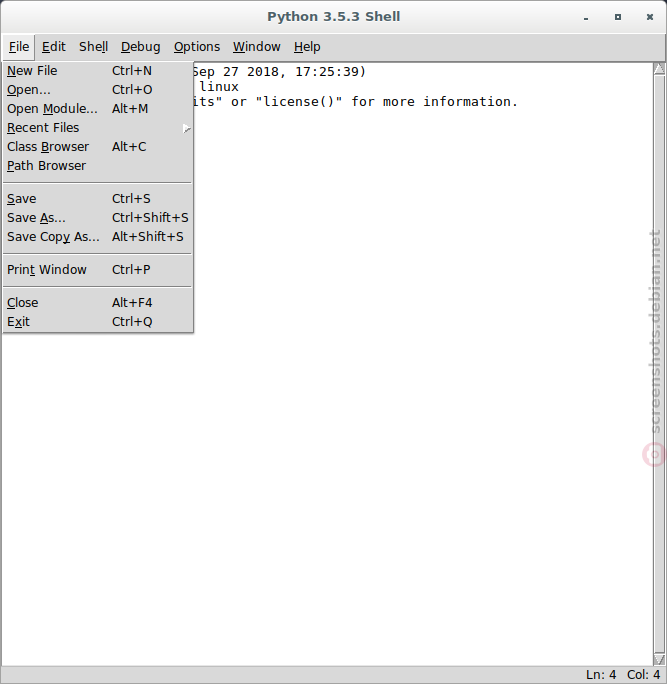Click the word 'linux' in shell
The height and width of the screenshot is (684, 667).
[219, 87]
